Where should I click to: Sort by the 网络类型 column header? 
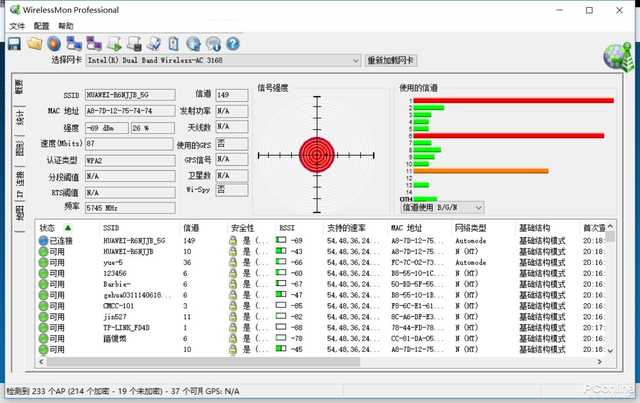[470, 228]
